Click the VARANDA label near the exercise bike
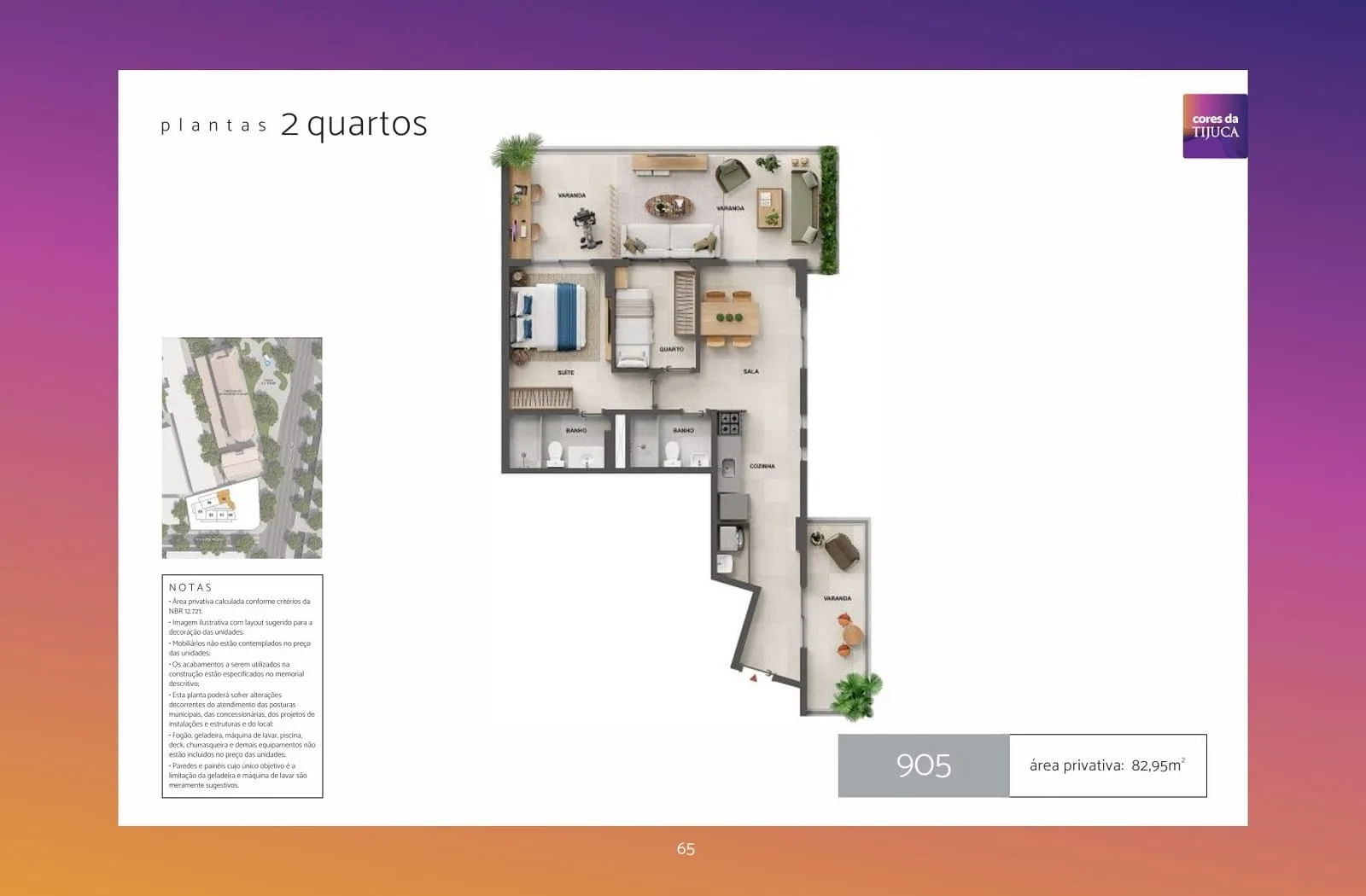1366x896 pixels. (572, 195)
